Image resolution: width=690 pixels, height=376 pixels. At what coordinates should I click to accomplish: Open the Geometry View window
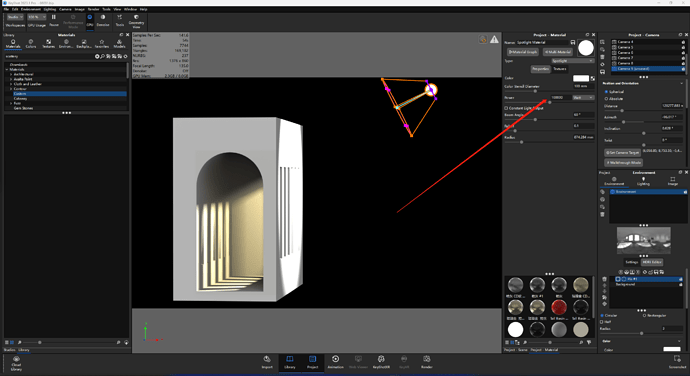136,21
